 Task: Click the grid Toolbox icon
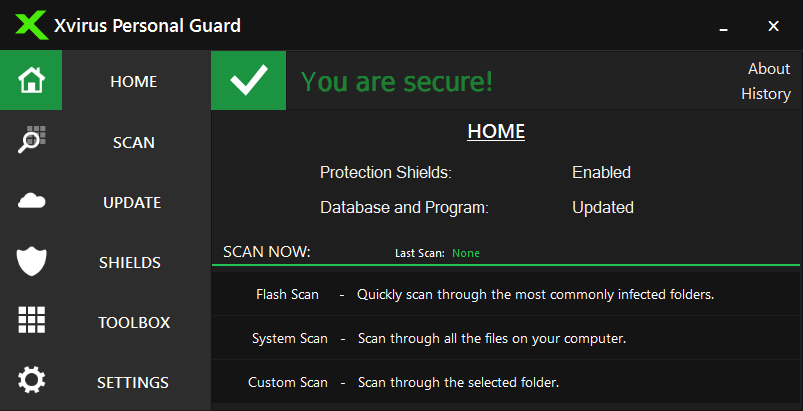click(31, 322)
